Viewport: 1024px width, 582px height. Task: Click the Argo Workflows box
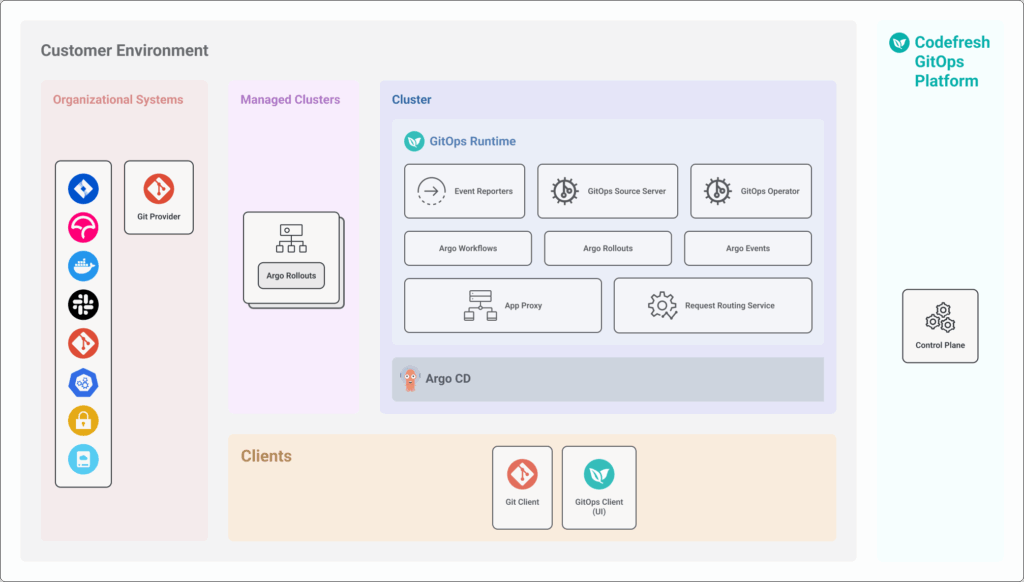pyautogui.click(x=467, y=248)
